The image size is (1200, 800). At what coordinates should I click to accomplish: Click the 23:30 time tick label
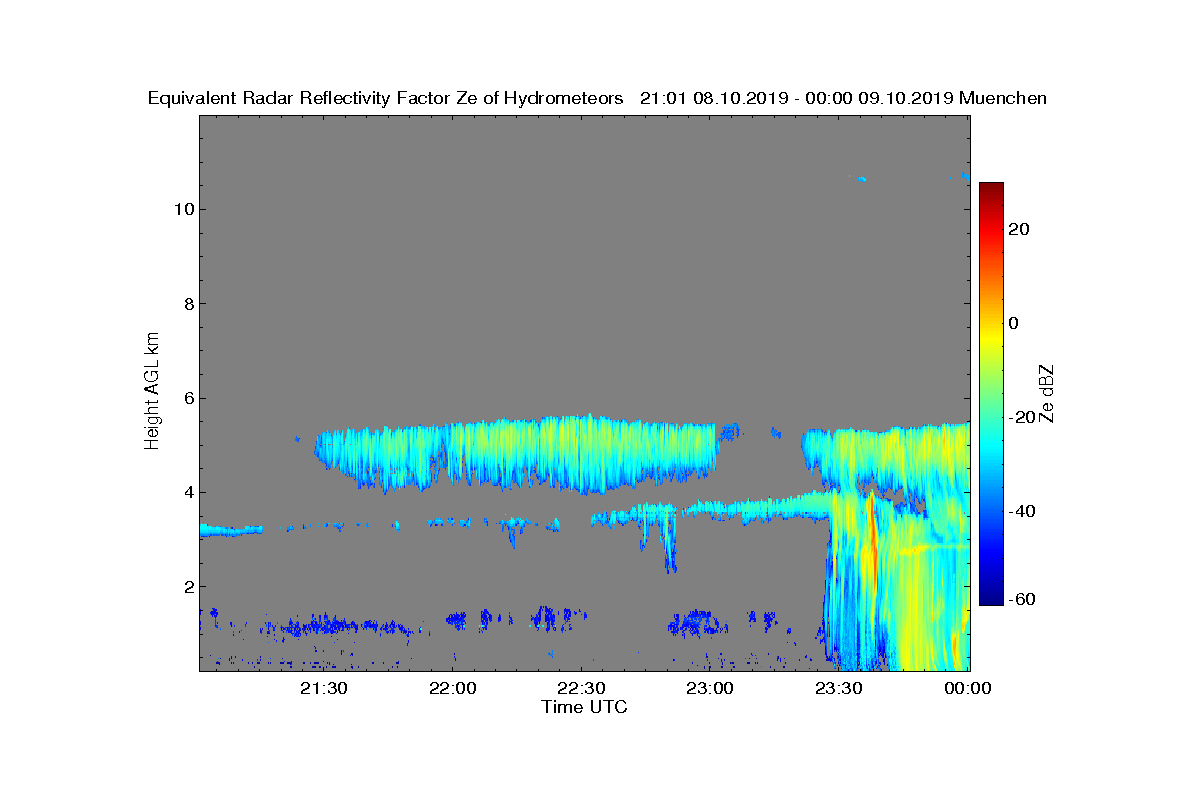838,688
